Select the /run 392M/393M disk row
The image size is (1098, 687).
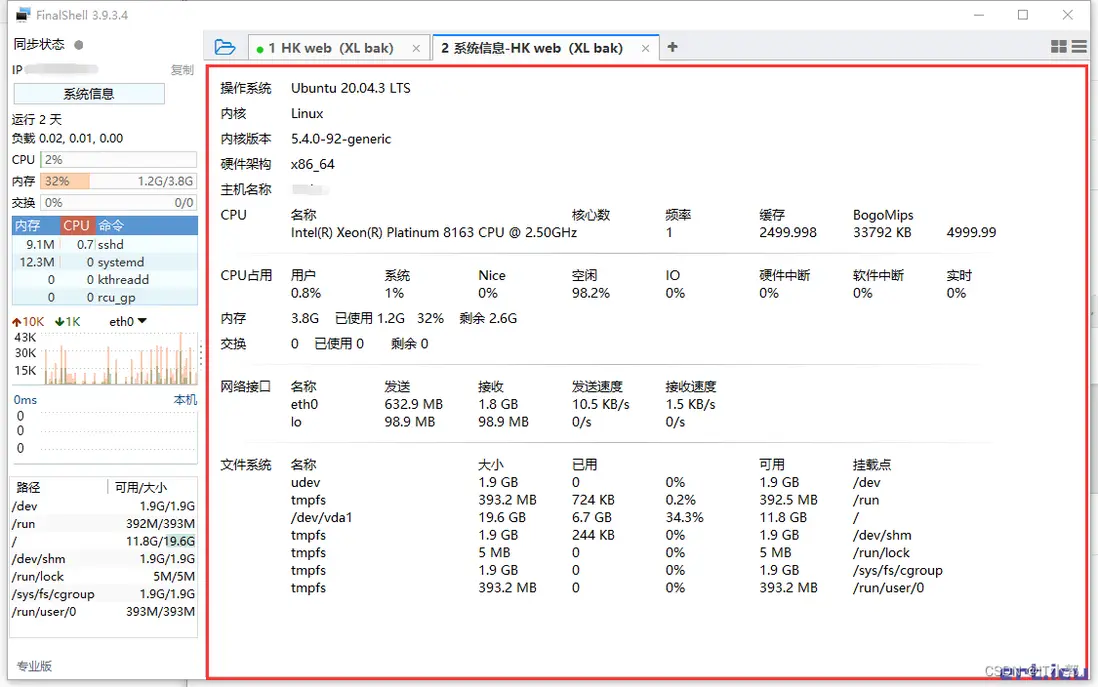point(104,523)
